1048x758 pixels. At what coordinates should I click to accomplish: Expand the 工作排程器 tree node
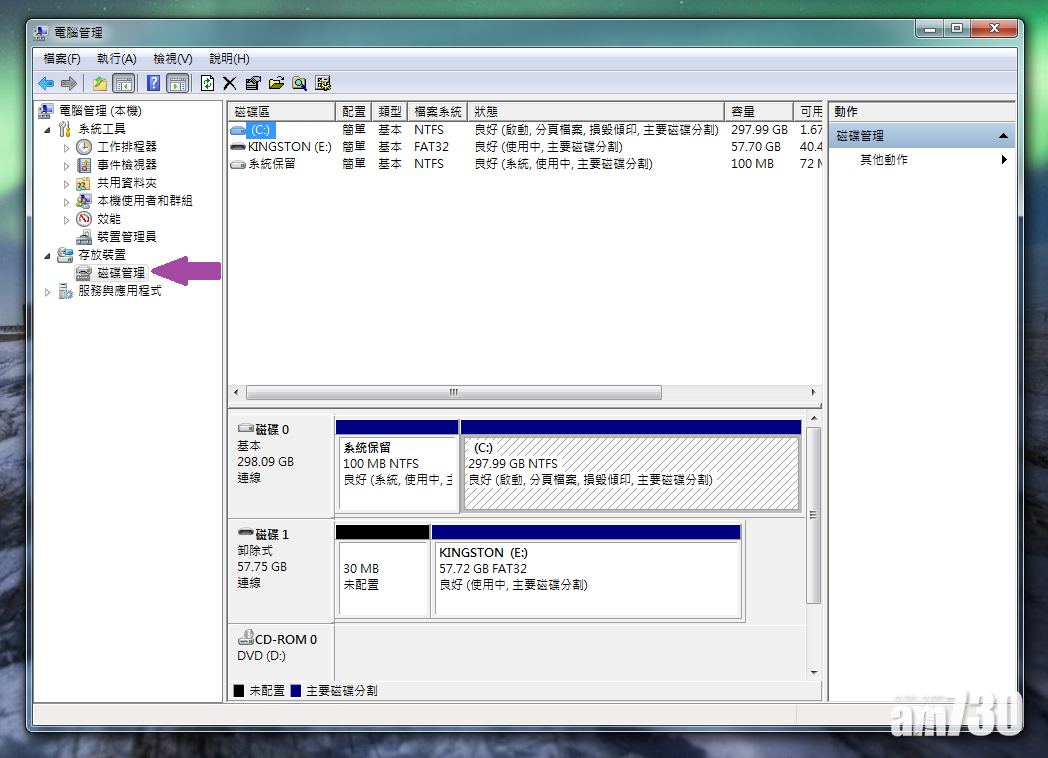click(x=67, y=147)
